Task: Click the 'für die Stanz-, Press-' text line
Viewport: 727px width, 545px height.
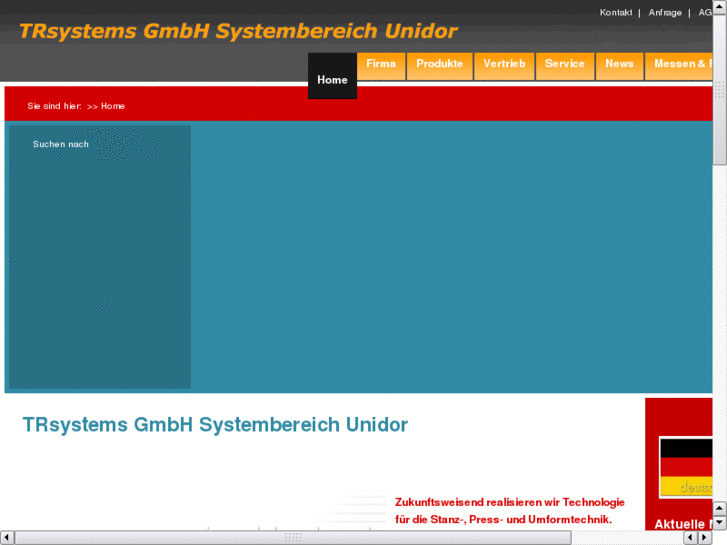Action: pos(504,519)
